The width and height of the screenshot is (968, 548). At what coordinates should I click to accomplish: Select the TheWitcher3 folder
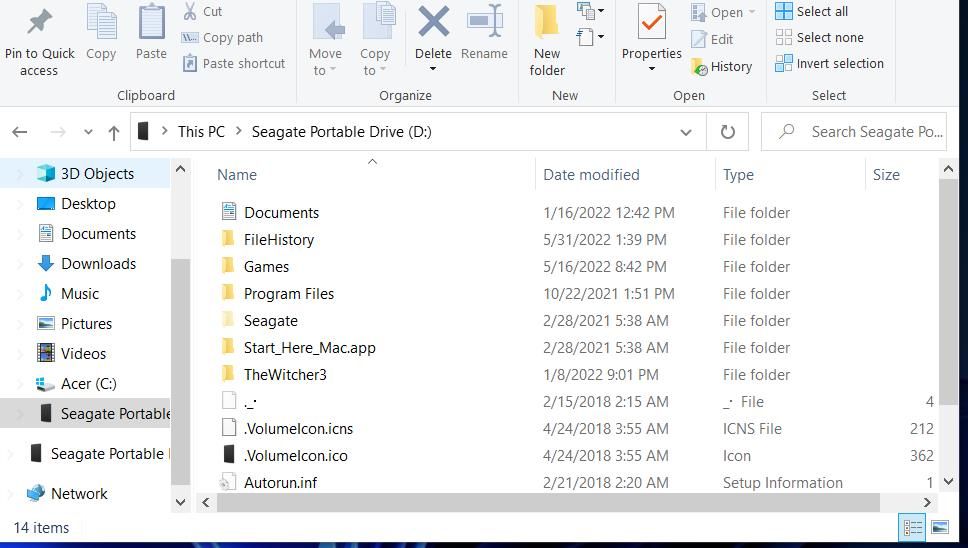point(285,375)
